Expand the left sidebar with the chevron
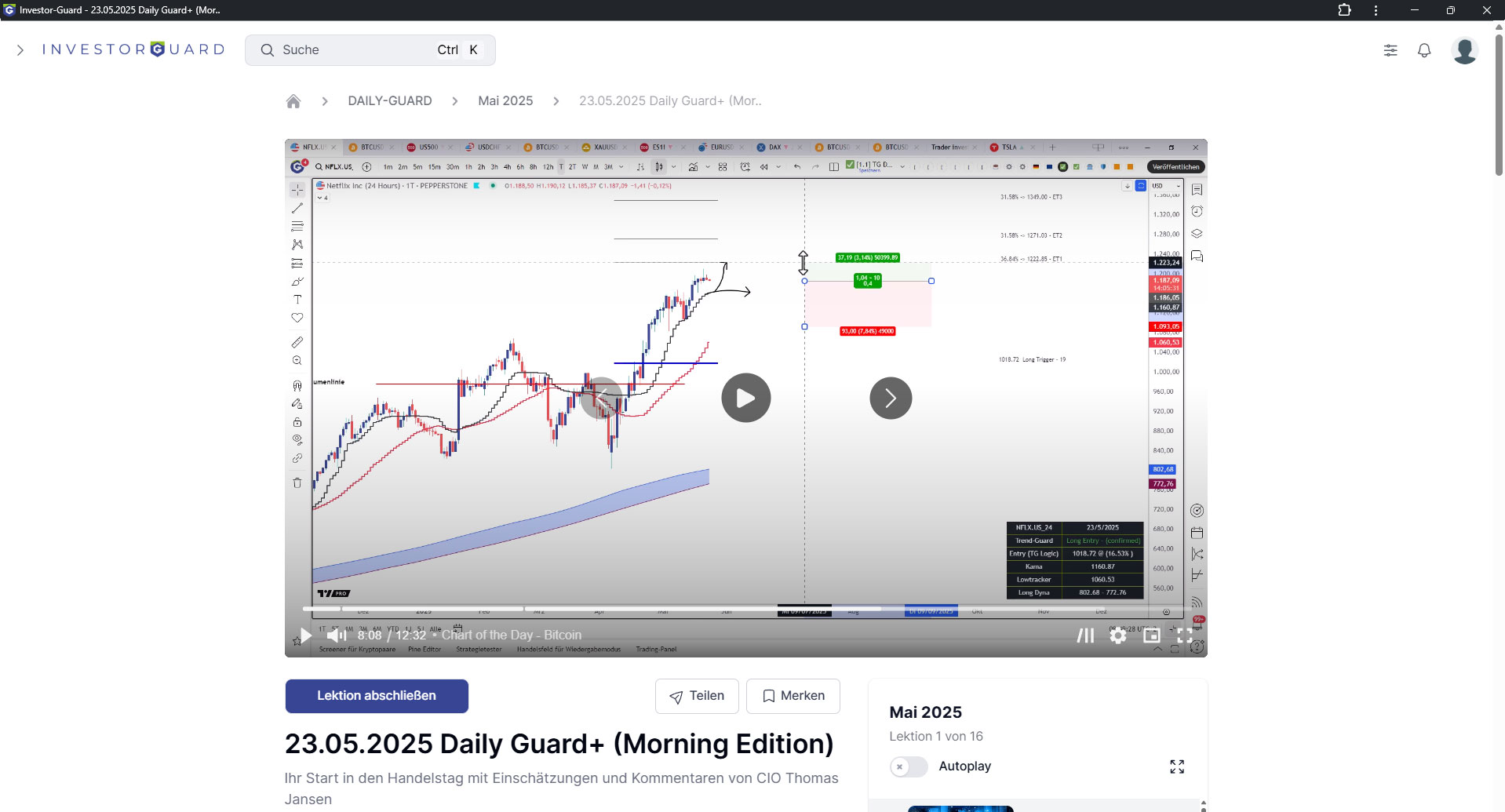1505x812 pixels. pyautogui.click(x=20, y=50)
